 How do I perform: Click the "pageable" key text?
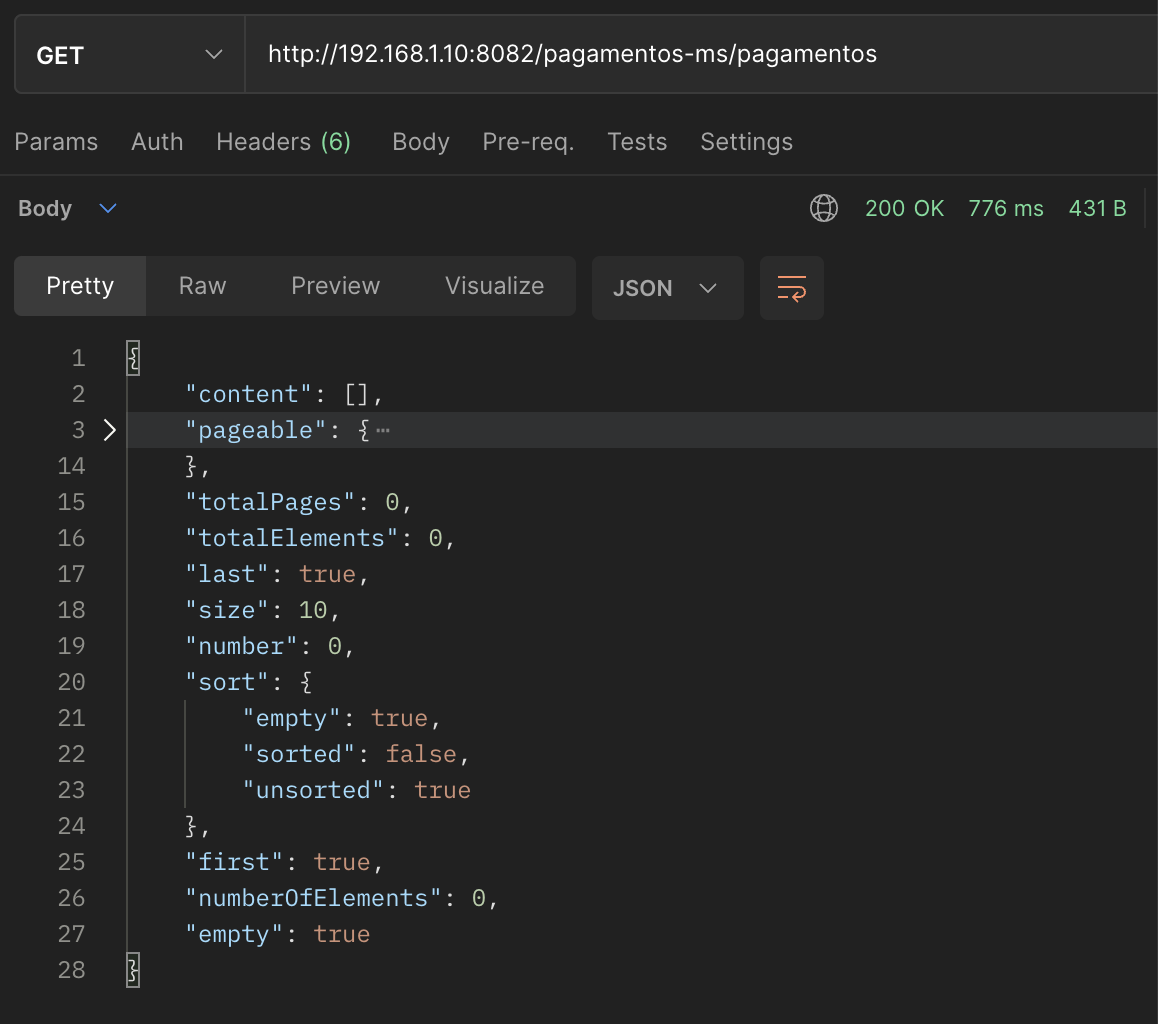click(256, 430)
